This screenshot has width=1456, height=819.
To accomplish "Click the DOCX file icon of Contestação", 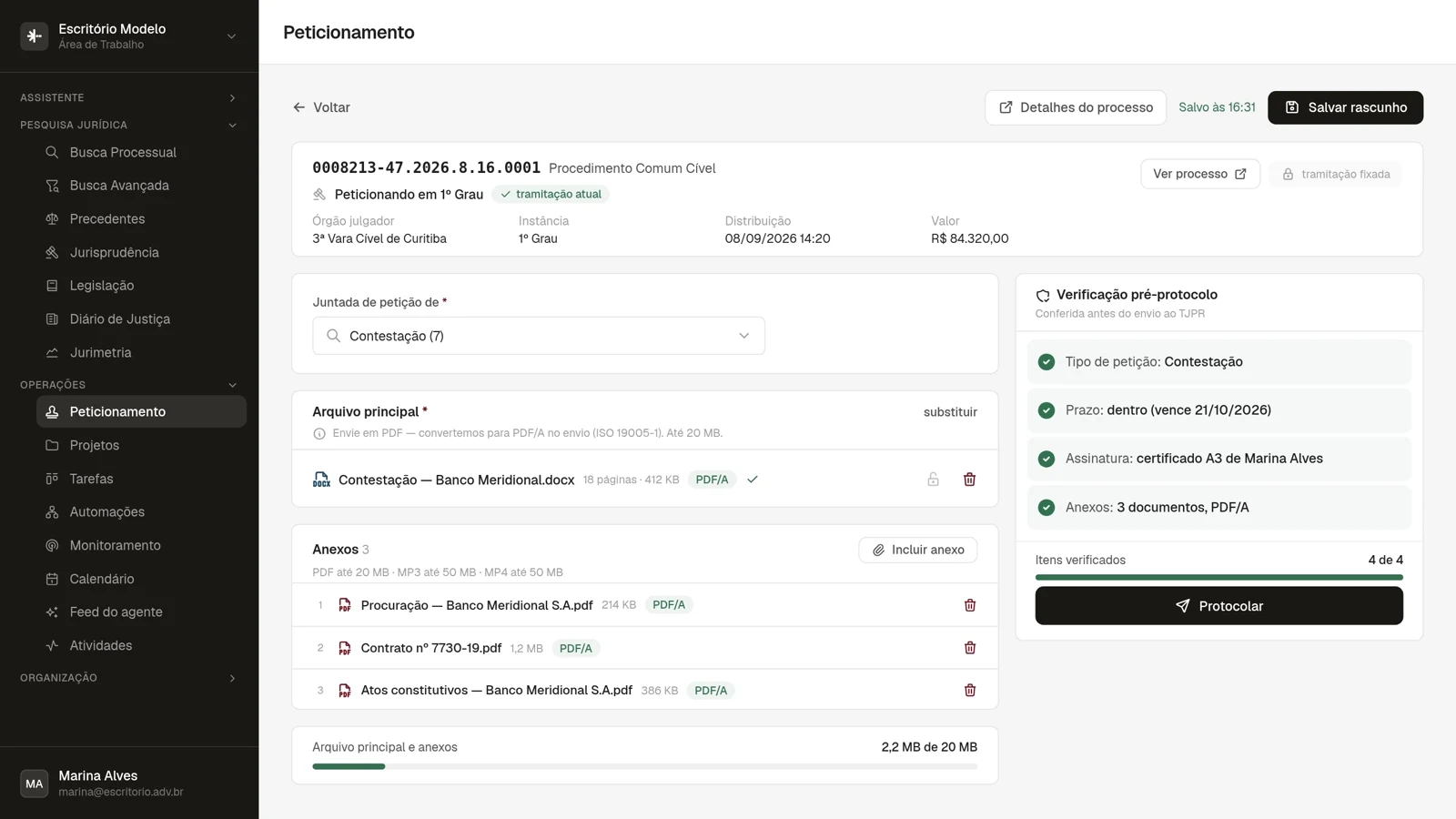I will click(321, 480).
